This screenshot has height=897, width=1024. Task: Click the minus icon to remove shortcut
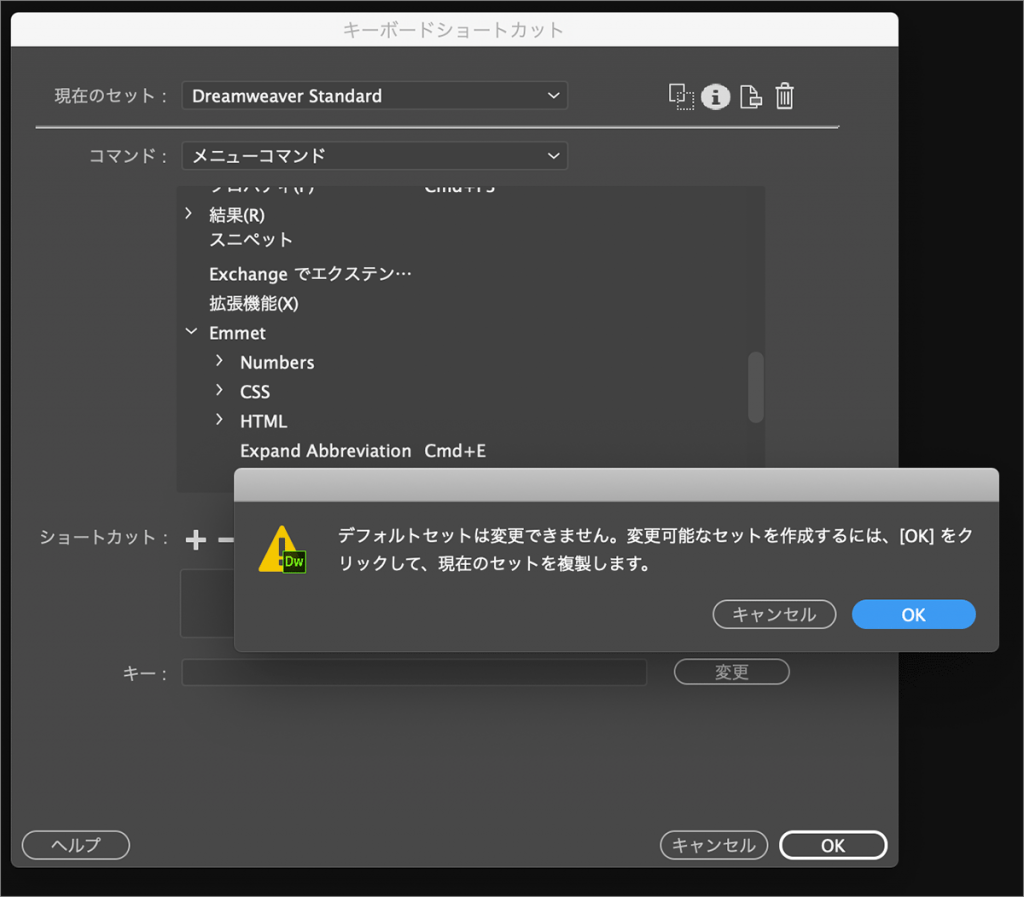(225, 540)
